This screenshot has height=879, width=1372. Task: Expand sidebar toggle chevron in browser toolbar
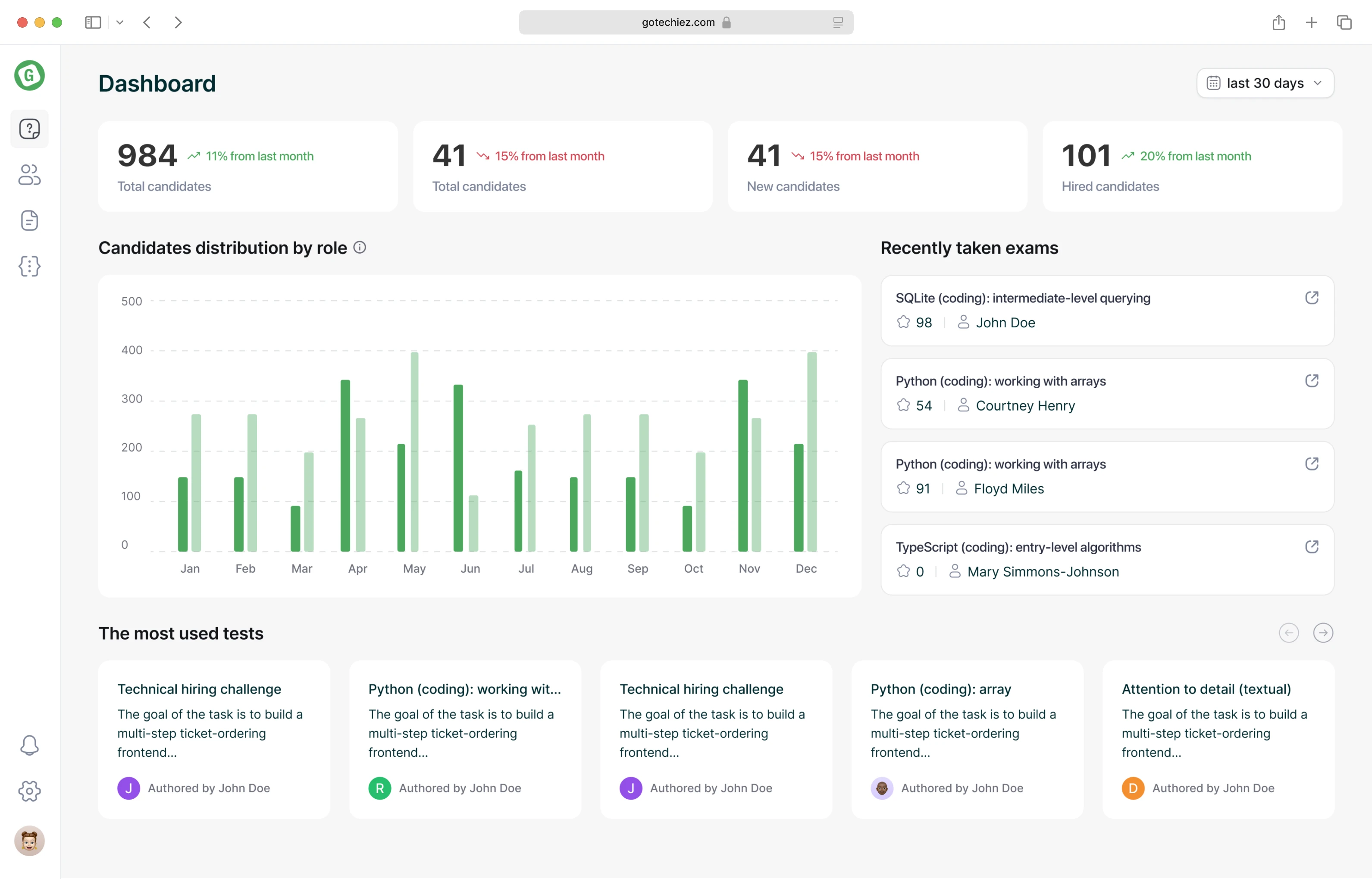(x=120, y=22)
